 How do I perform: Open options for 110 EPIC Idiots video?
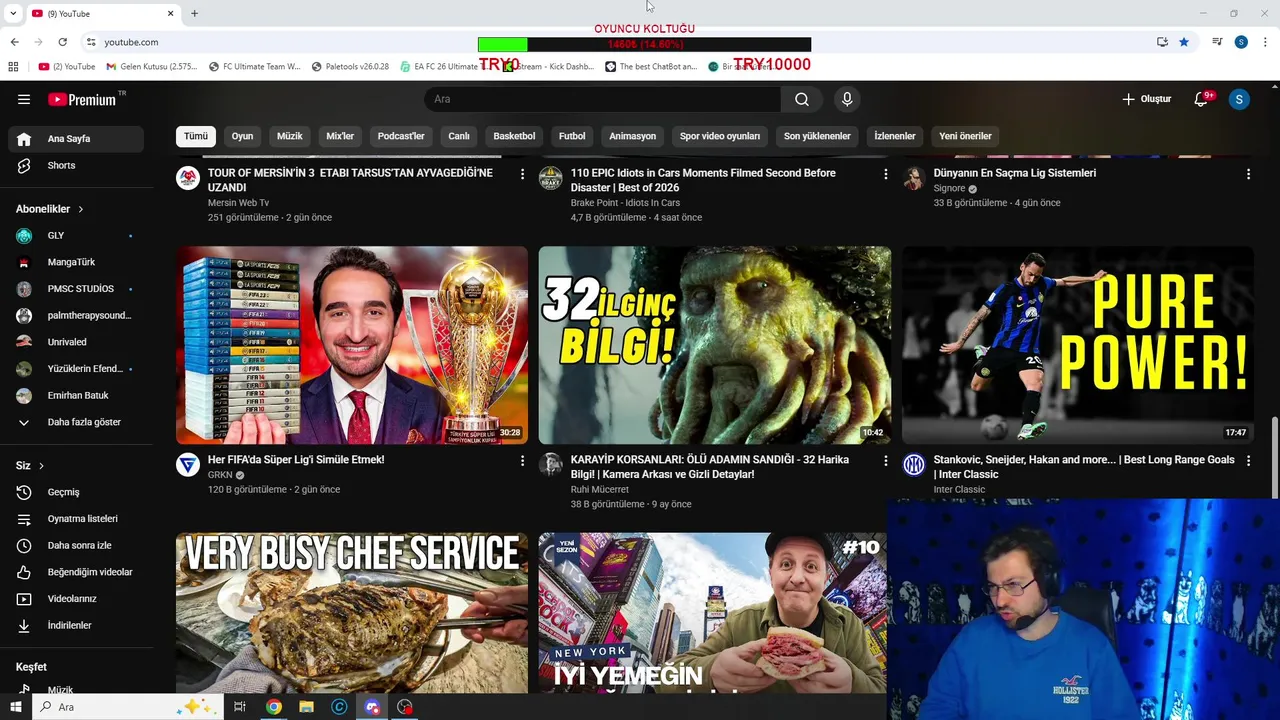tap(885, 174)
